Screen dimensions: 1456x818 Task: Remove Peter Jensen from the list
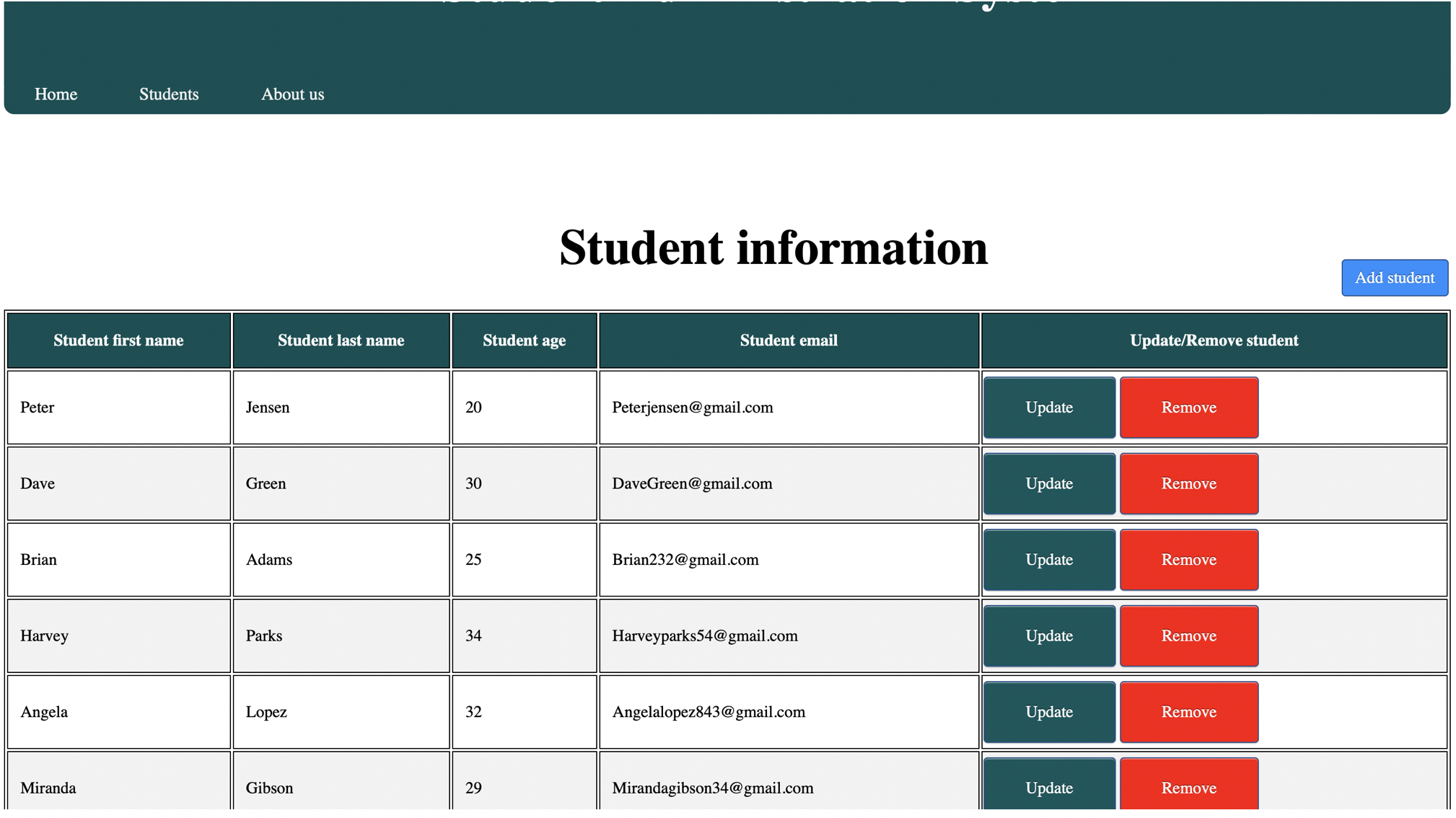pos(1188,408)
